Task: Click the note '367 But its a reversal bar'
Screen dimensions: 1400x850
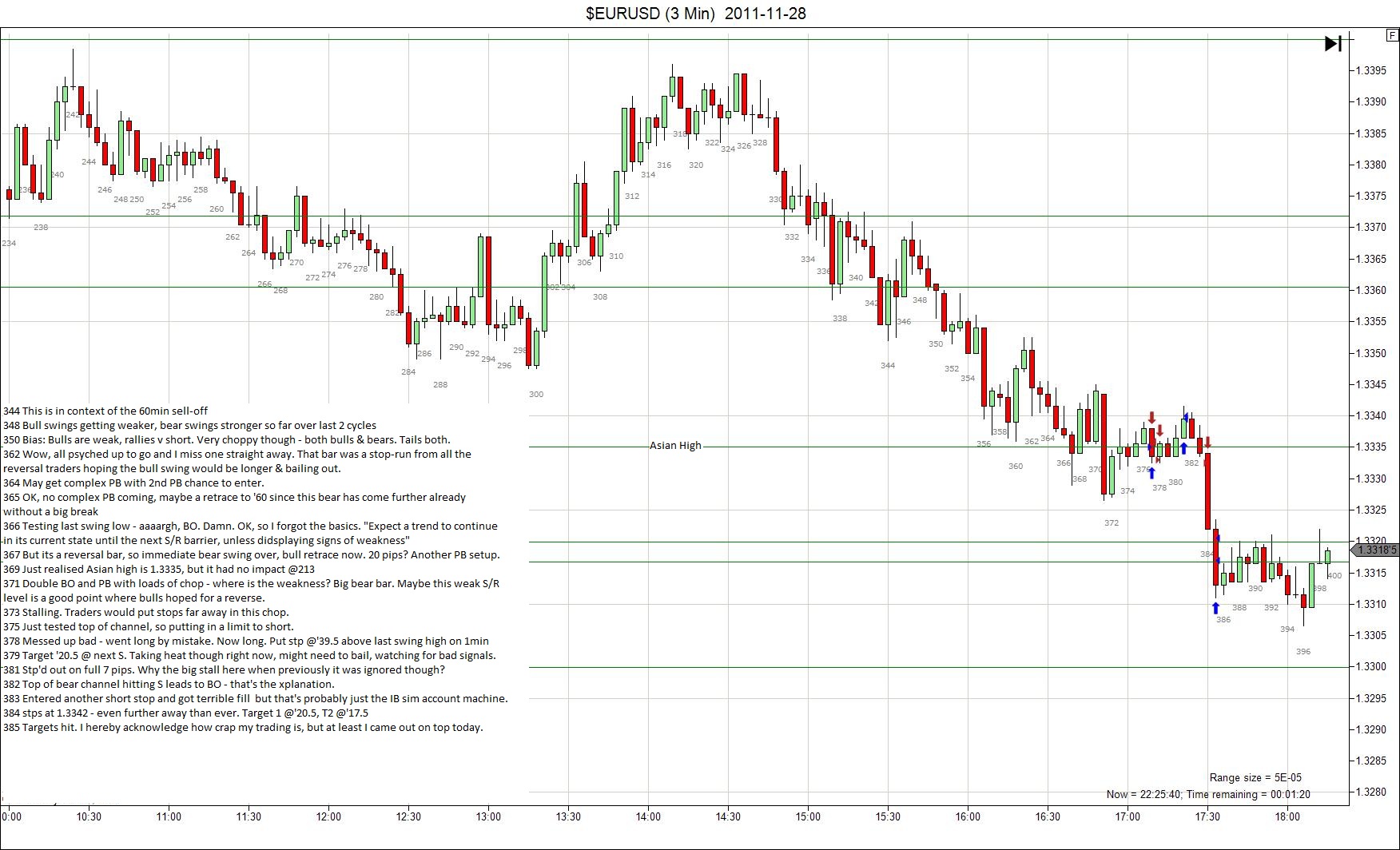Action: click(x=251, y=554)
